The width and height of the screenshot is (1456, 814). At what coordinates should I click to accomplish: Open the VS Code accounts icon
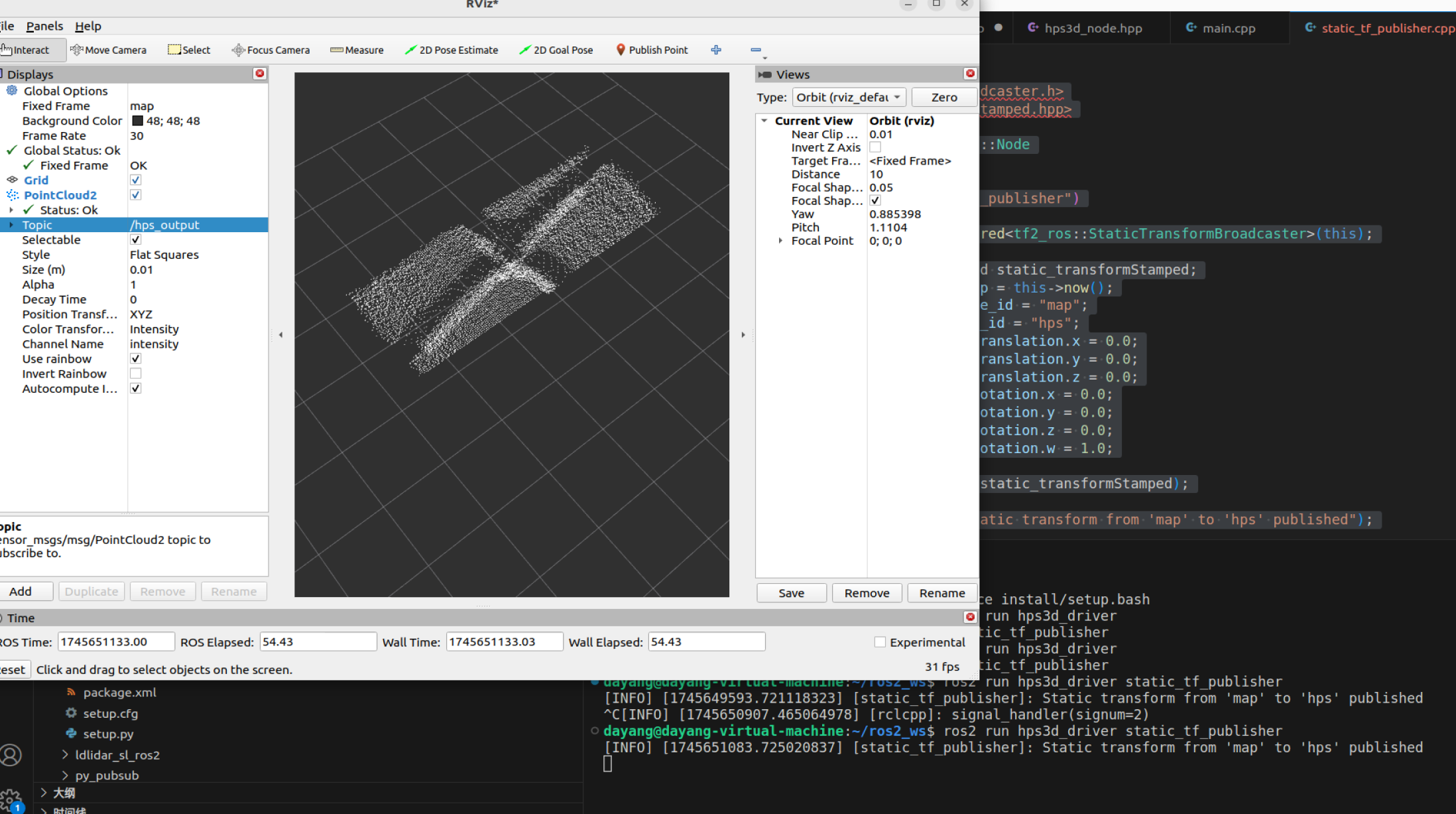[x=11, y=755]
